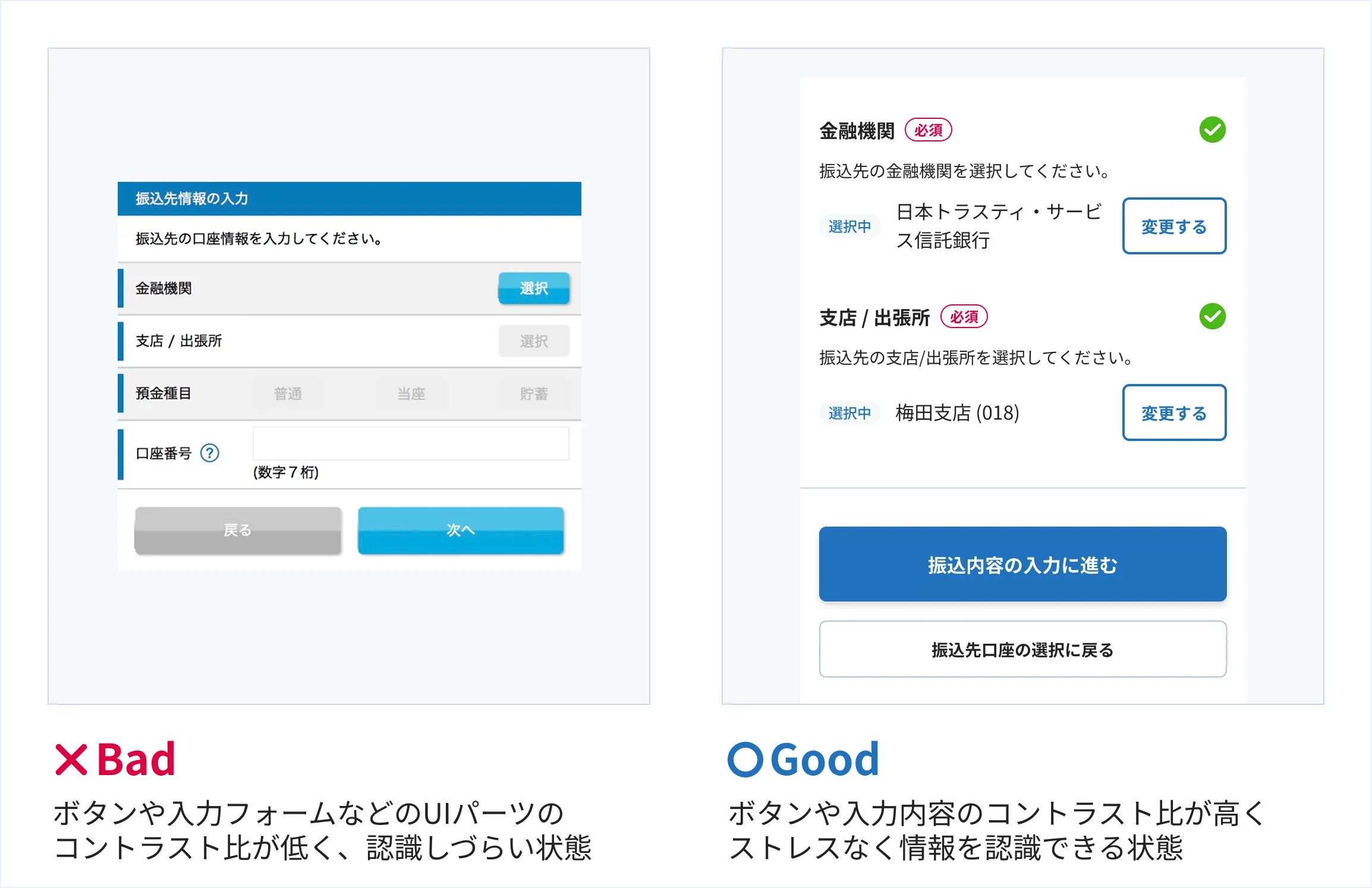Image resolution: width=1372 pixels, height=888 pixels.
Task: Click the 必須 badge next to 金融機関
Action: [928, 130]
